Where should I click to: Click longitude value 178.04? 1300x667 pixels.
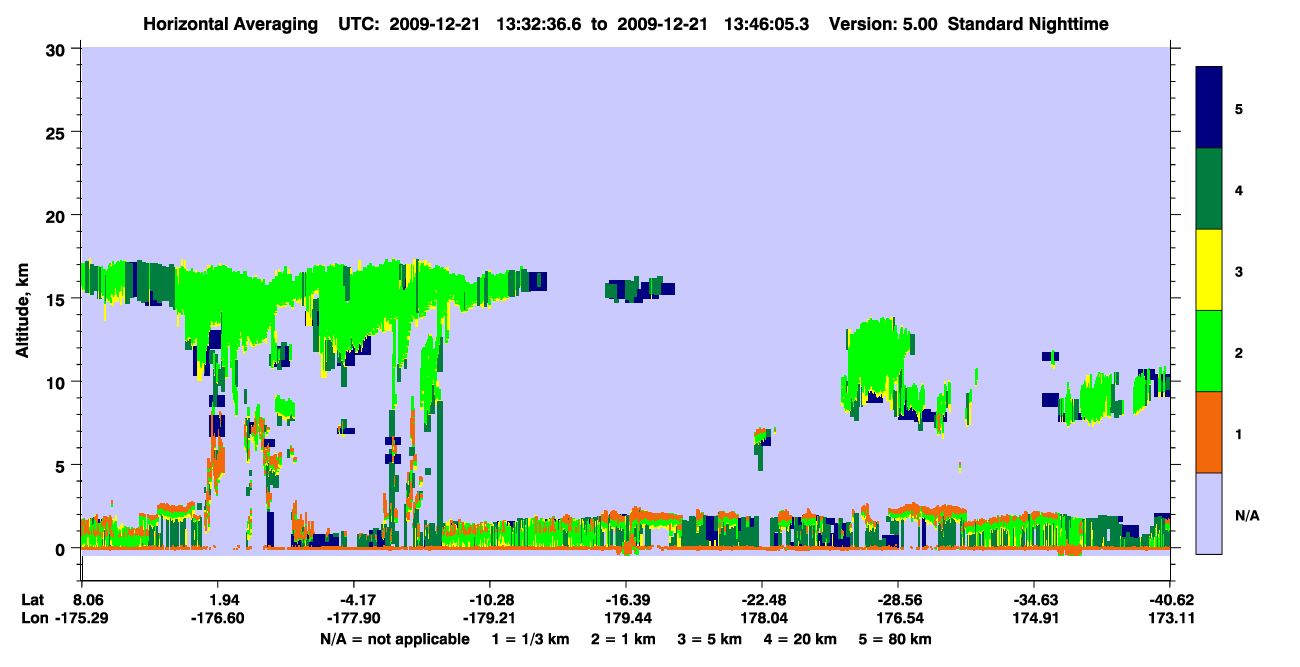[761, 619]
